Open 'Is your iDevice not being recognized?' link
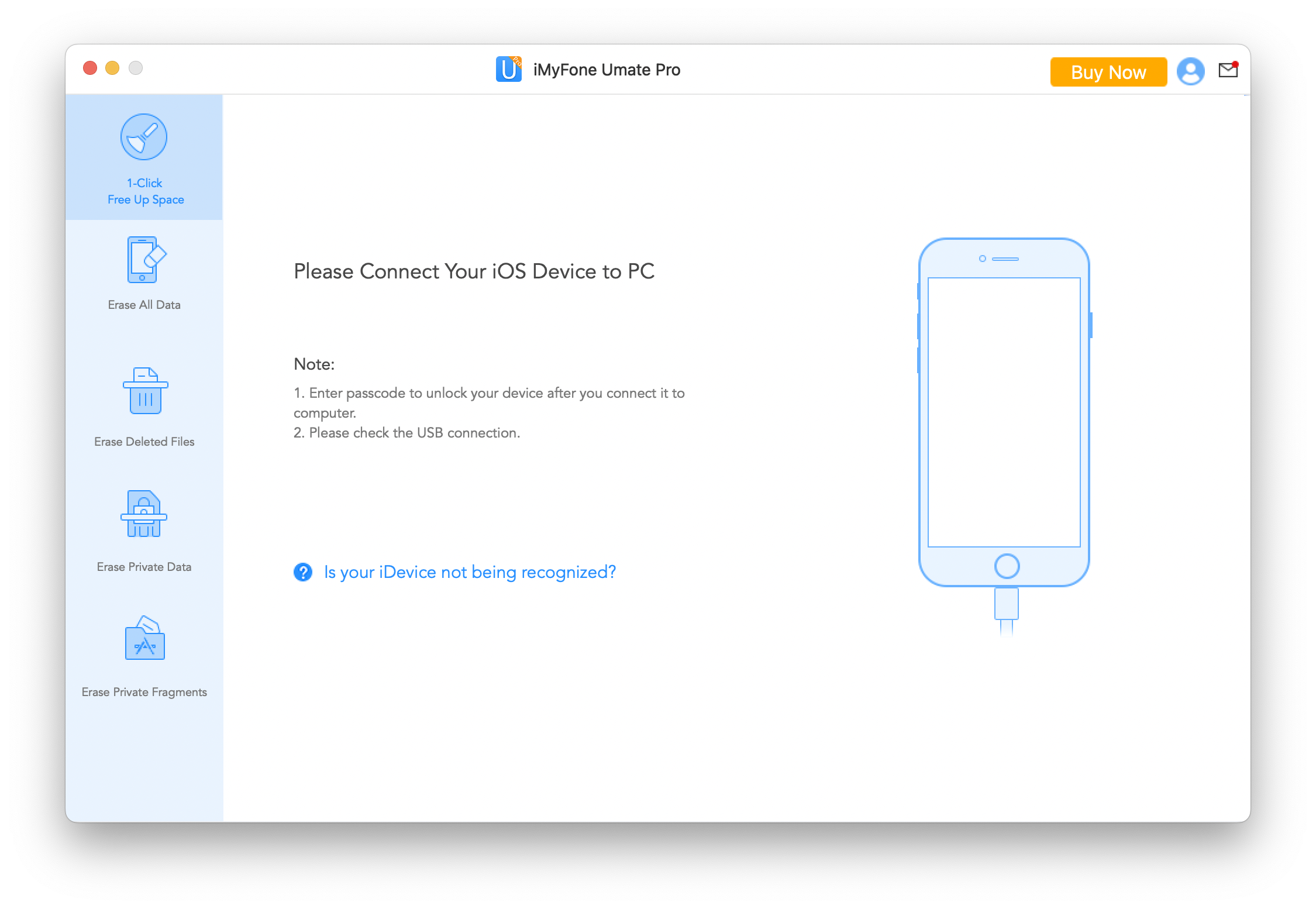Viewport: 1316px width, 909px height. tap(470, 572)
